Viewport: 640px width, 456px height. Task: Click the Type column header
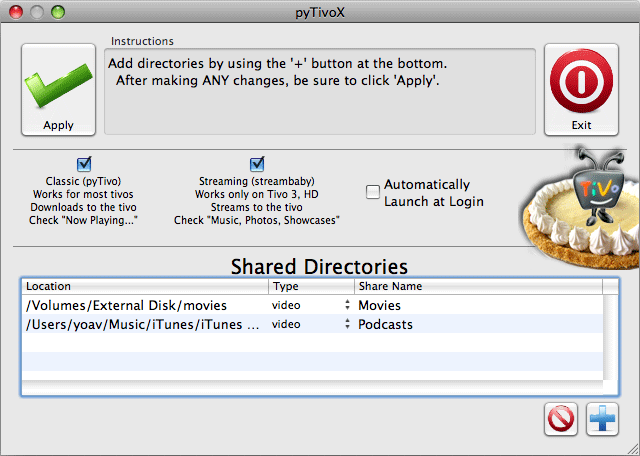(x=311, y=286)
